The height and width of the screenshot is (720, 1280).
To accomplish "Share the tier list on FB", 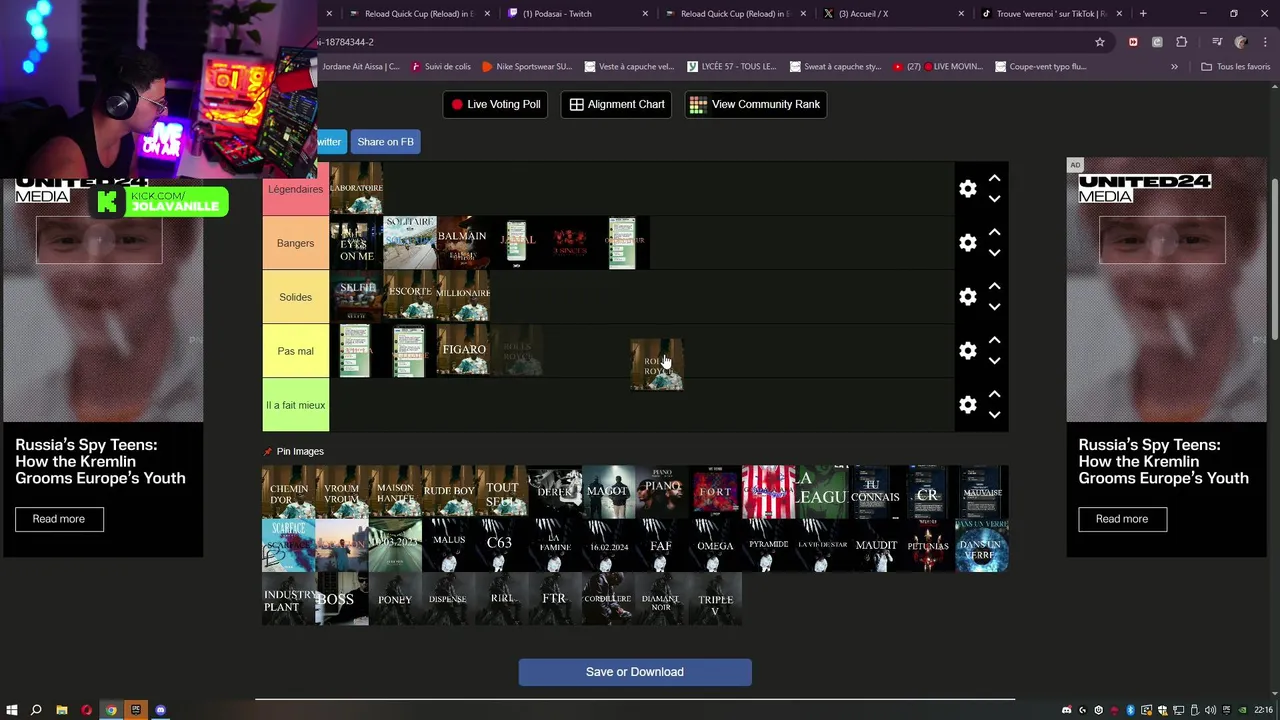I will 385,142.
